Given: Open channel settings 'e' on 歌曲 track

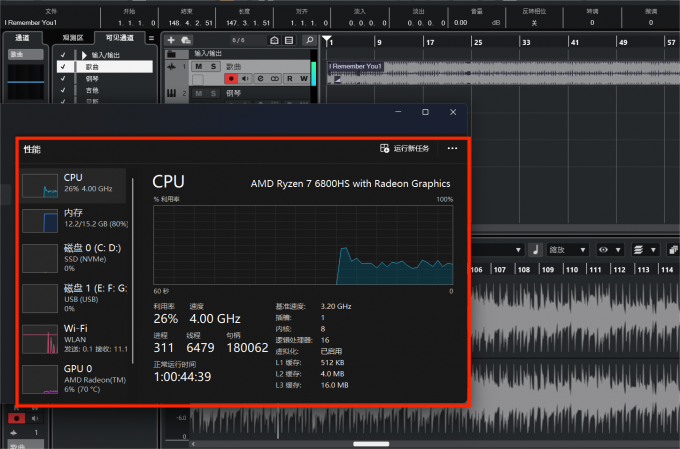Looking at the screenshot, I should (260, 79).
